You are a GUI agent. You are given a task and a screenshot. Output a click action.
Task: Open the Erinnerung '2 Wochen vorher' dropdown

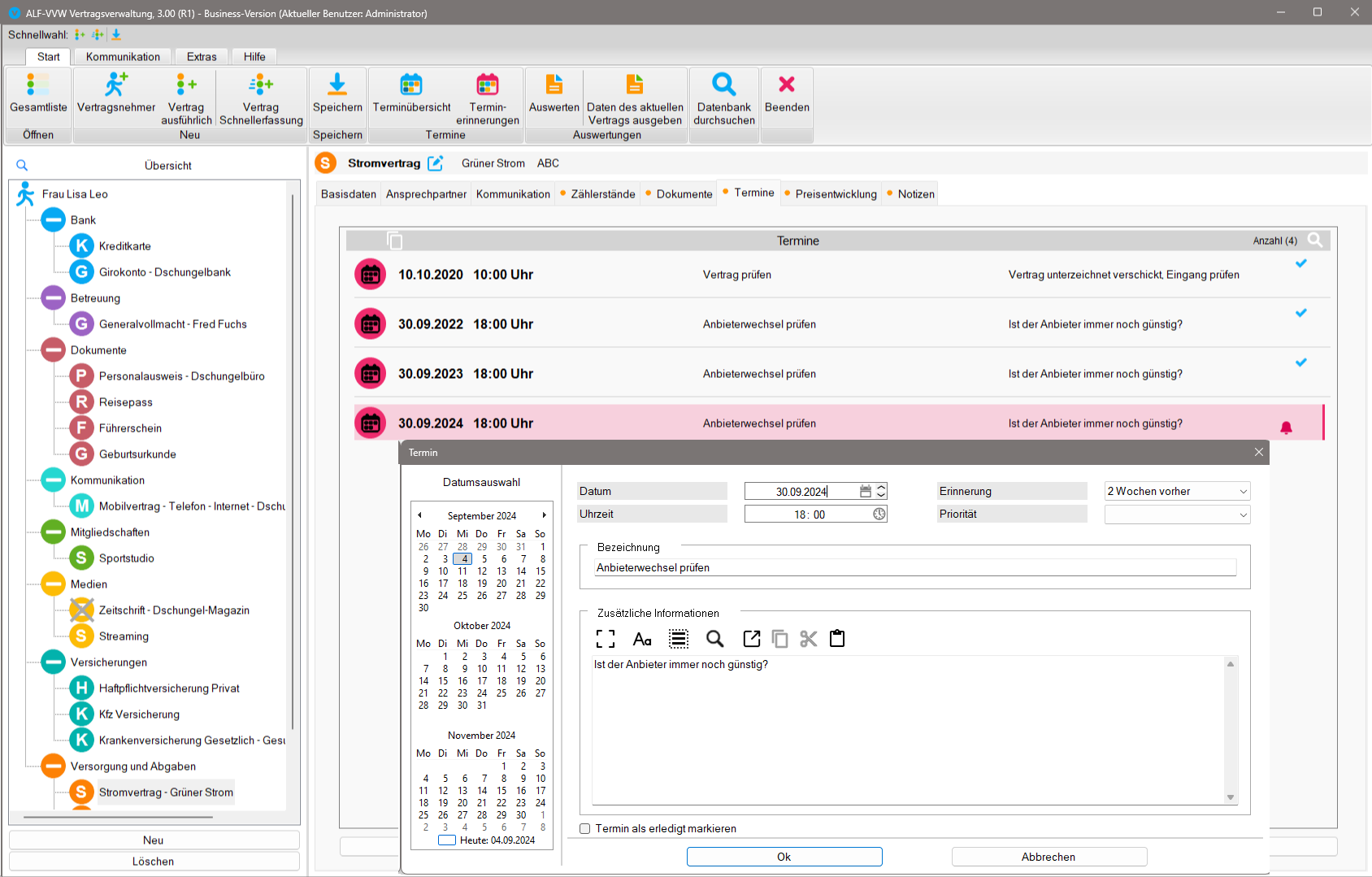click(1243, 492)
